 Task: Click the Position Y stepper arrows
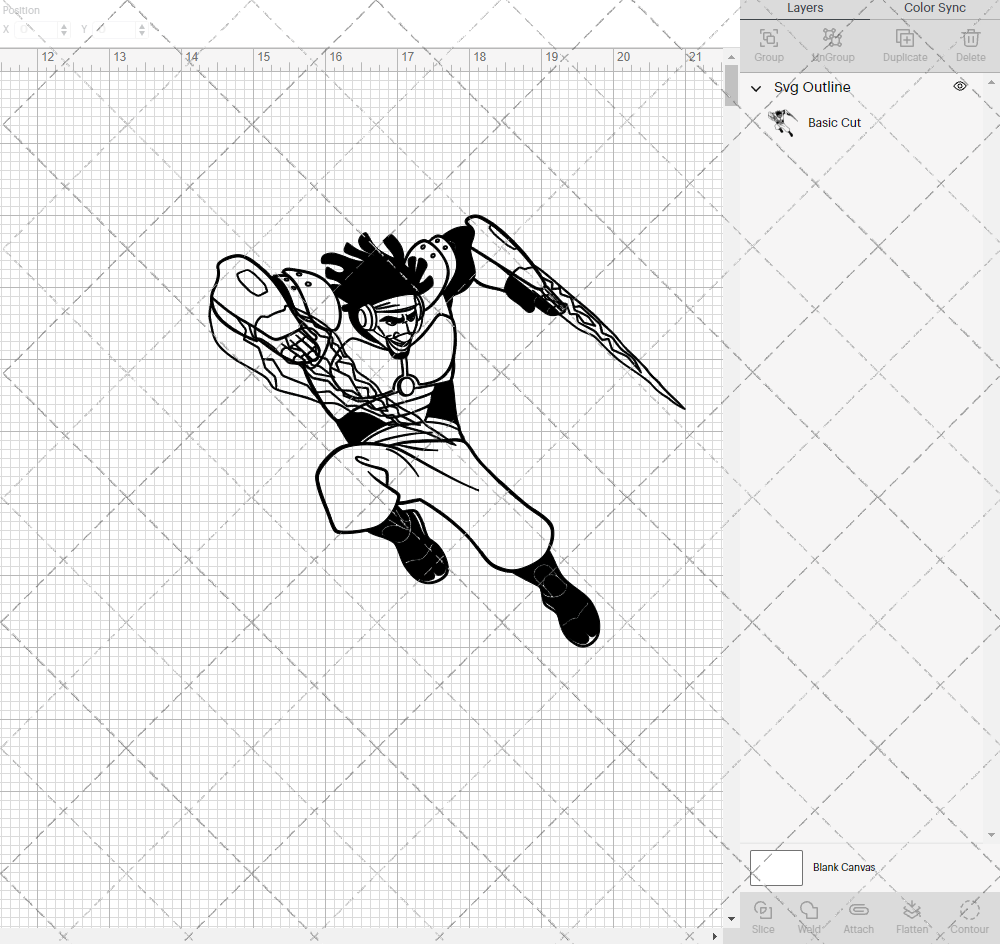(142, 29)
